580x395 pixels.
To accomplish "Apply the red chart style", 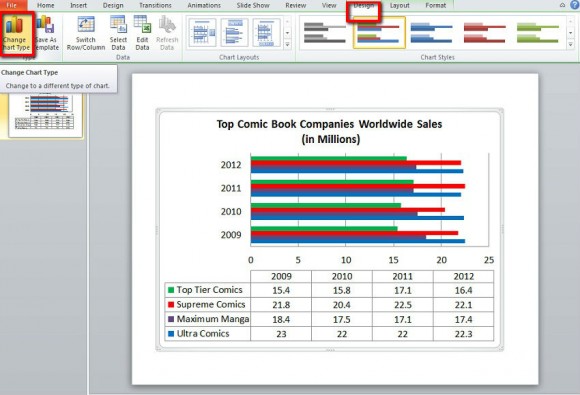I will (485, 33).
